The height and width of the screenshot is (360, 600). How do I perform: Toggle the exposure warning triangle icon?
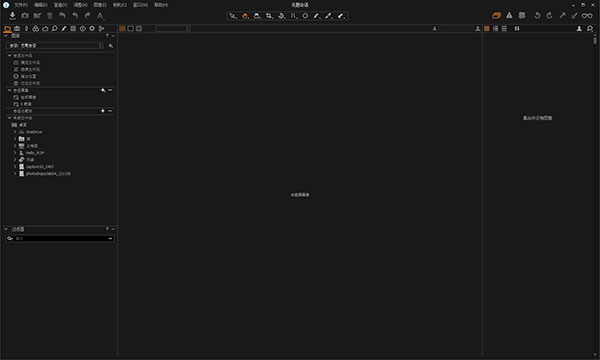click(x=509, y=16)
